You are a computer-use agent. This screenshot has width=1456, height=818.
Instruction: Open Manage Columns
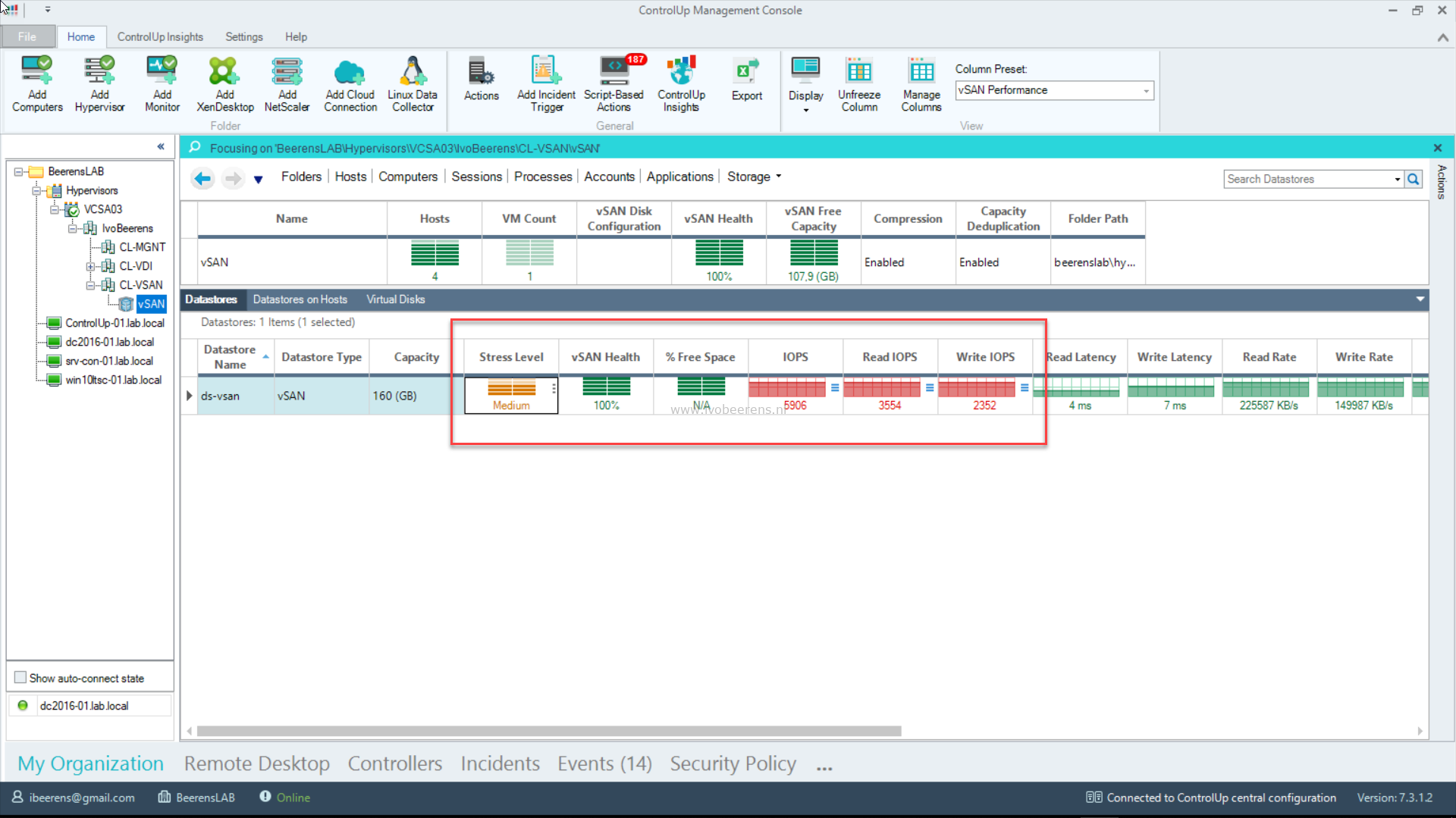pyautogui.click(x=921, y=83)
